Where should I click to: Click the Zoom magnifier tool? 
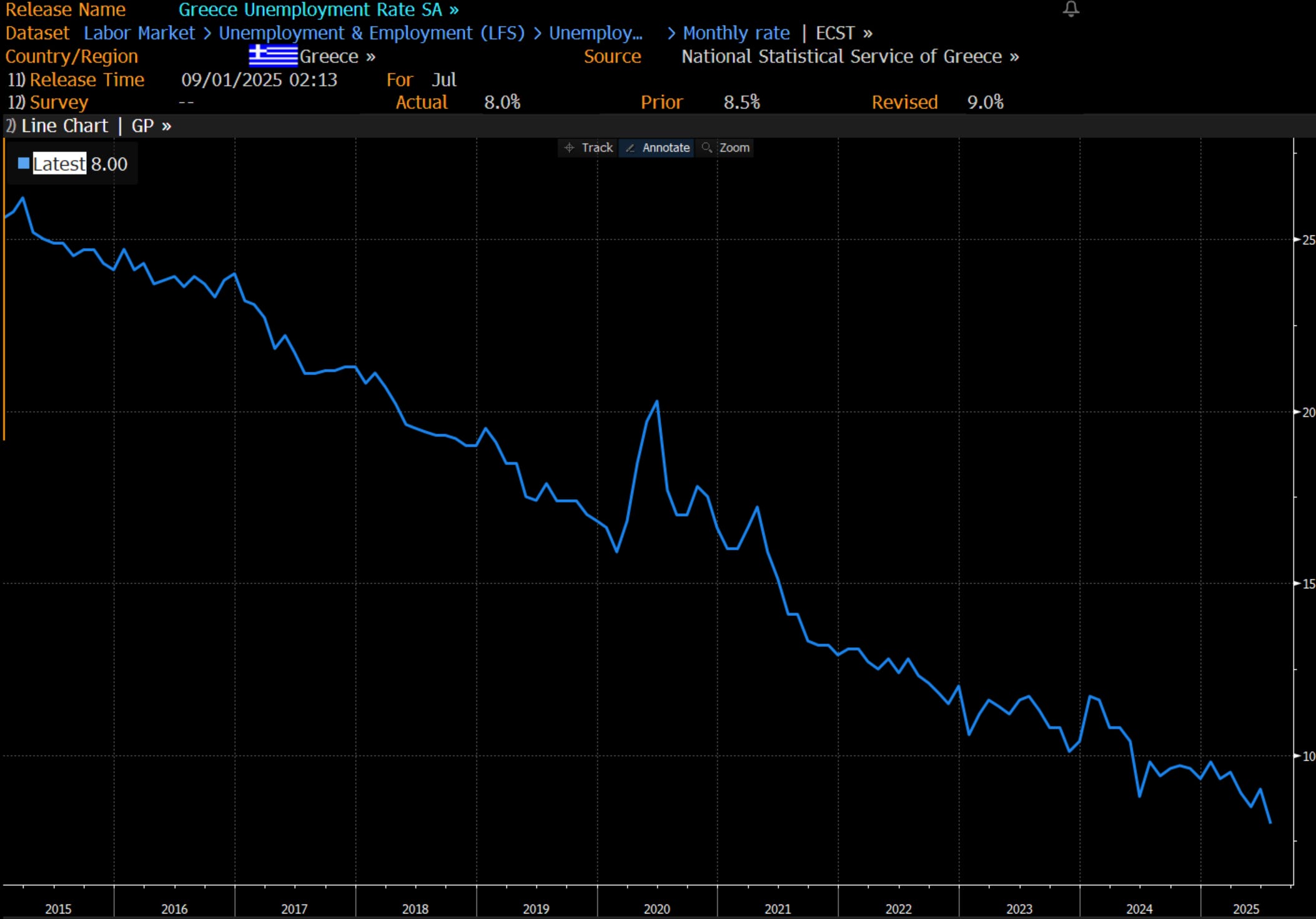pos(726,148)
